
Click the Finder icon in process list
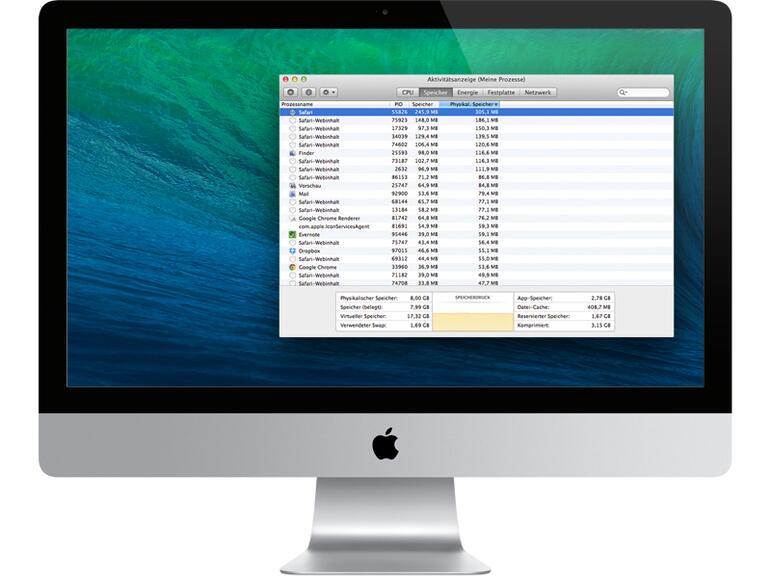(x=293, y=153)
